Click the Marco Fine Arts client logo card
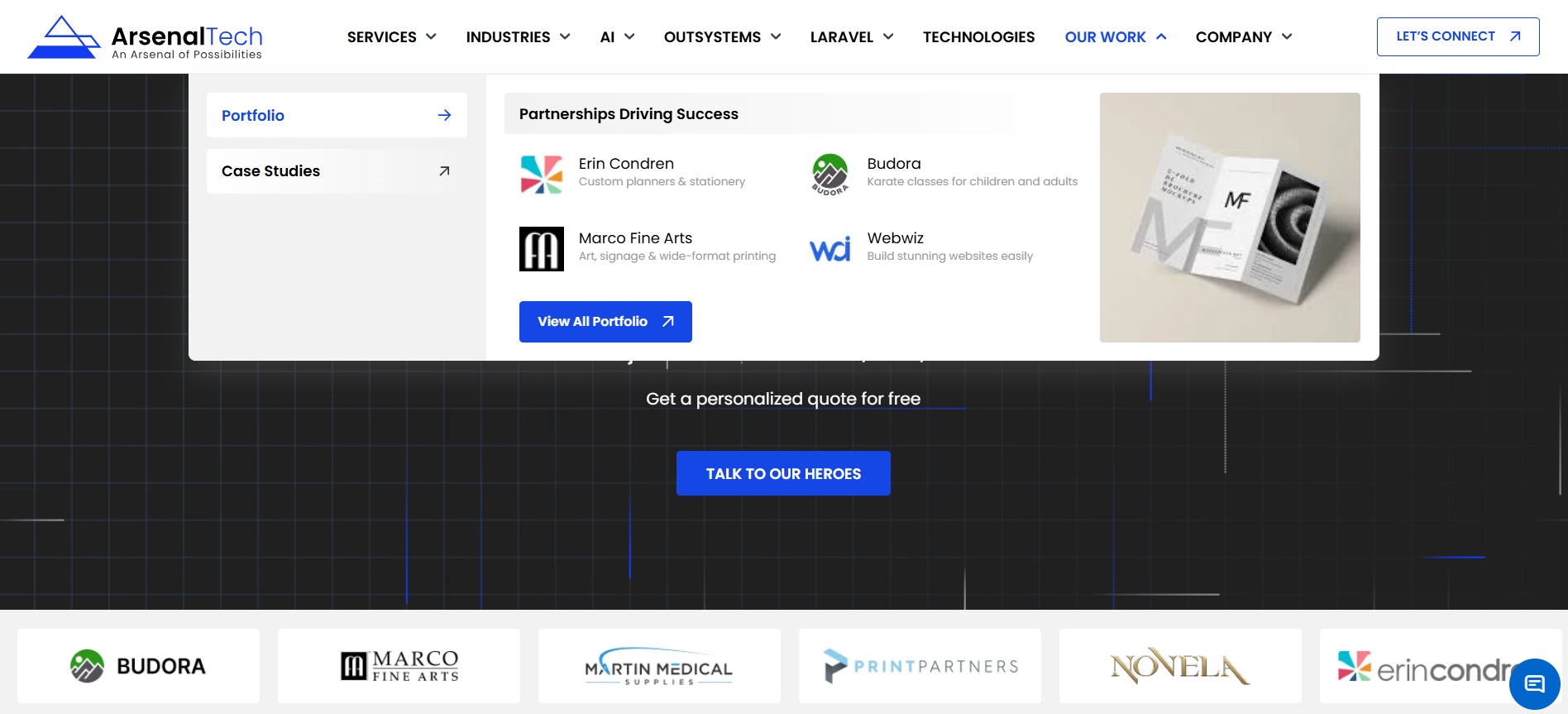This screenshot has width=1568, height=714. click(x=399, y=666)
